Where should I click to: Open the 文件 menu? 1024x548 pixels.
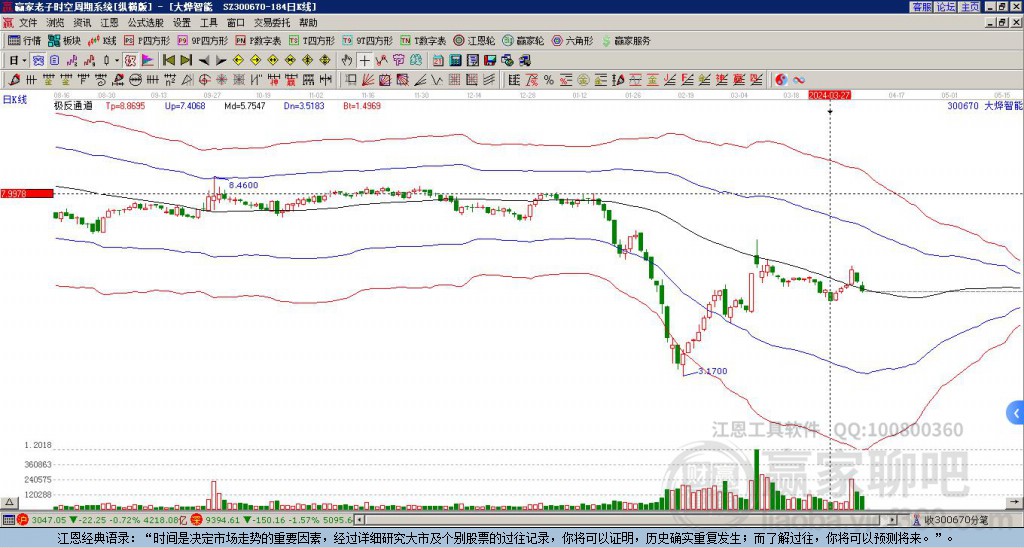(x=28, y=23)
